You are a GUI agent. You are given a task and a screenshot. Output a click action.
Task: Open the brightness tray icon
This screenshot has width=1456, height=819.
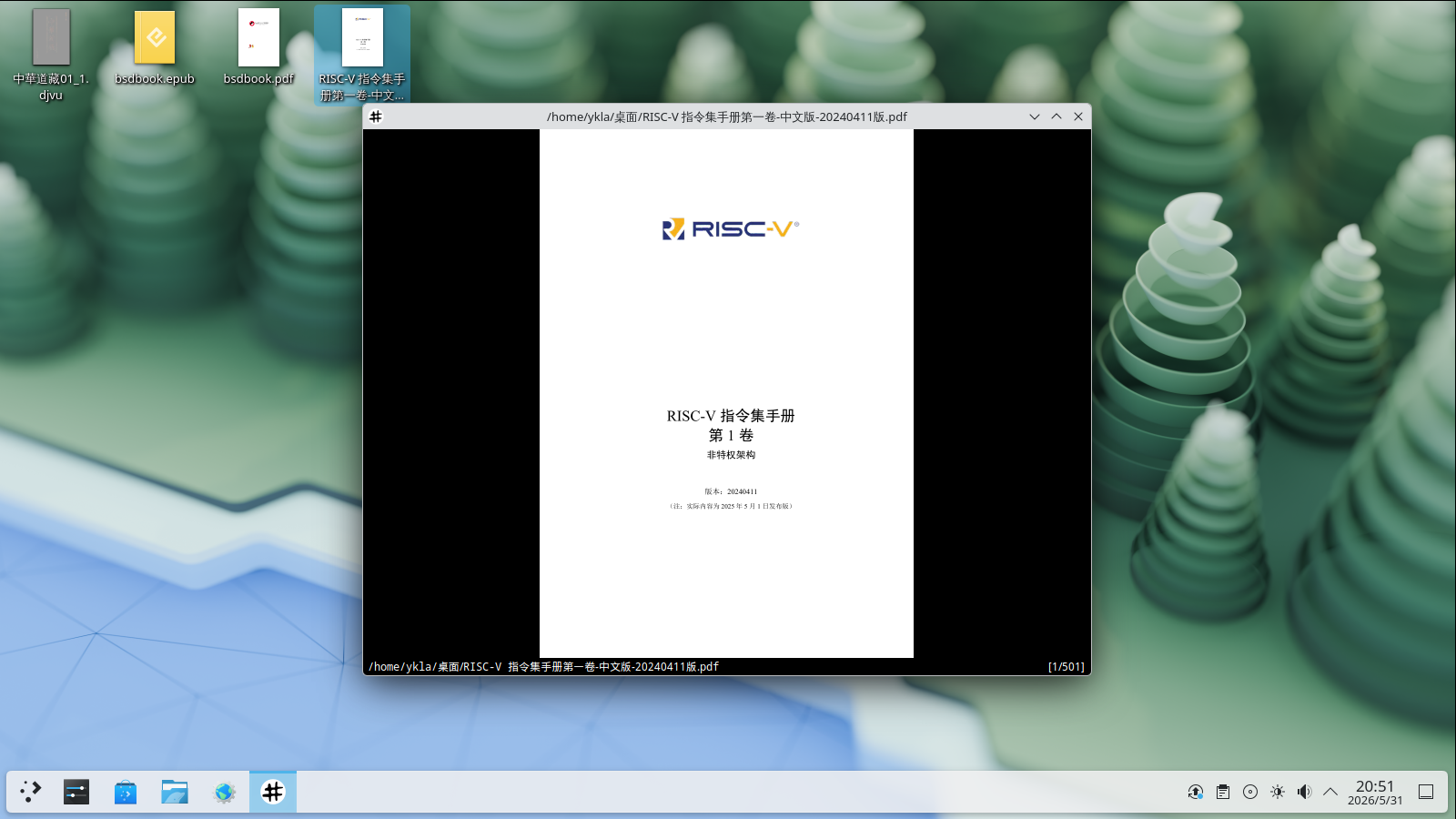(1278, 792)
